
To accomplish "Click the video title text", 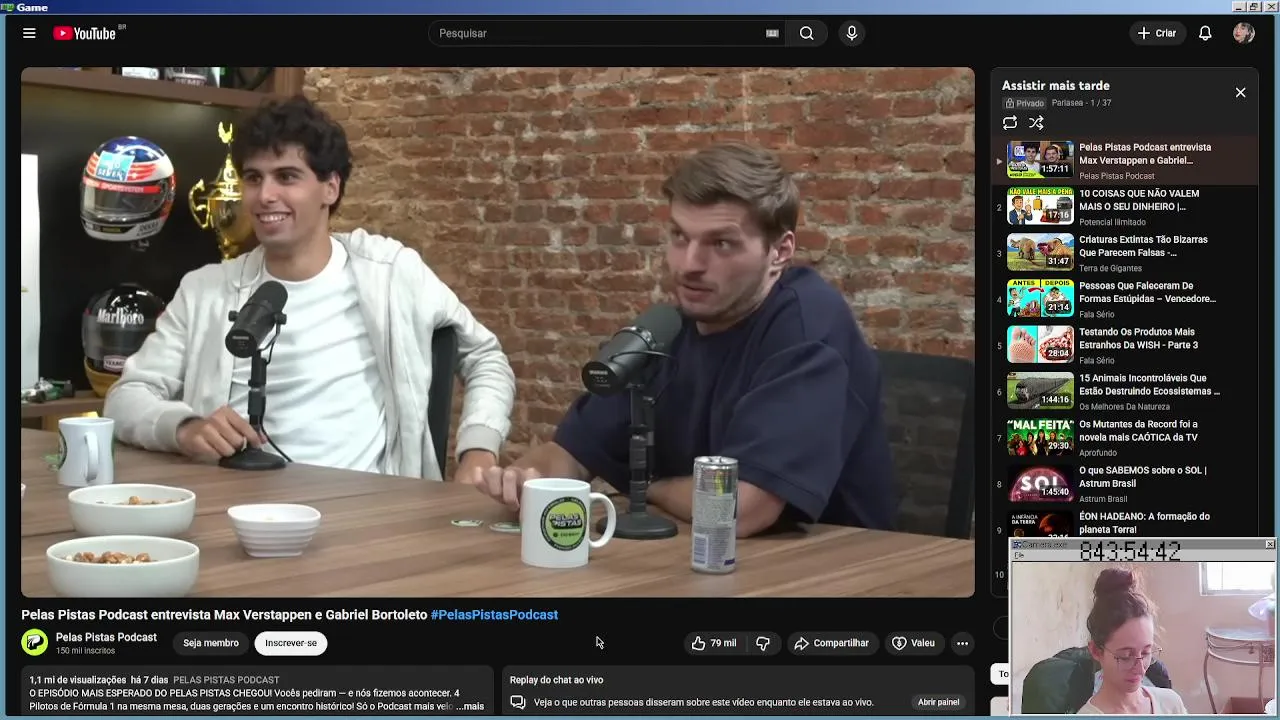I will [224, 615].
